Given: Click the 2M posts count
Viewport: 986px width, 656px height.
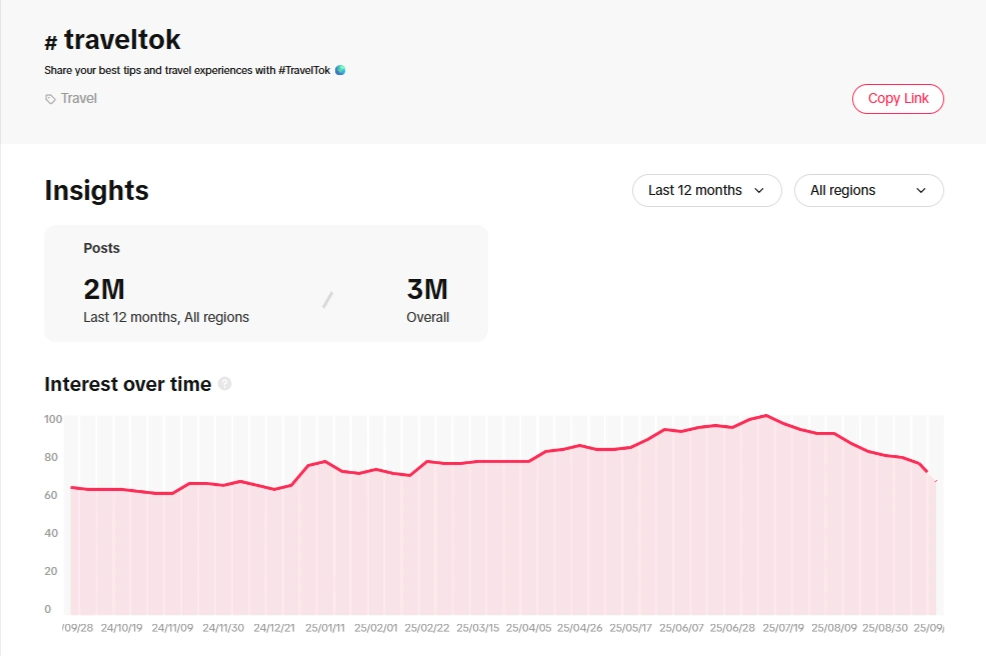Looking at the screenshot, I should pyautogui.click(x=104, y=289).
